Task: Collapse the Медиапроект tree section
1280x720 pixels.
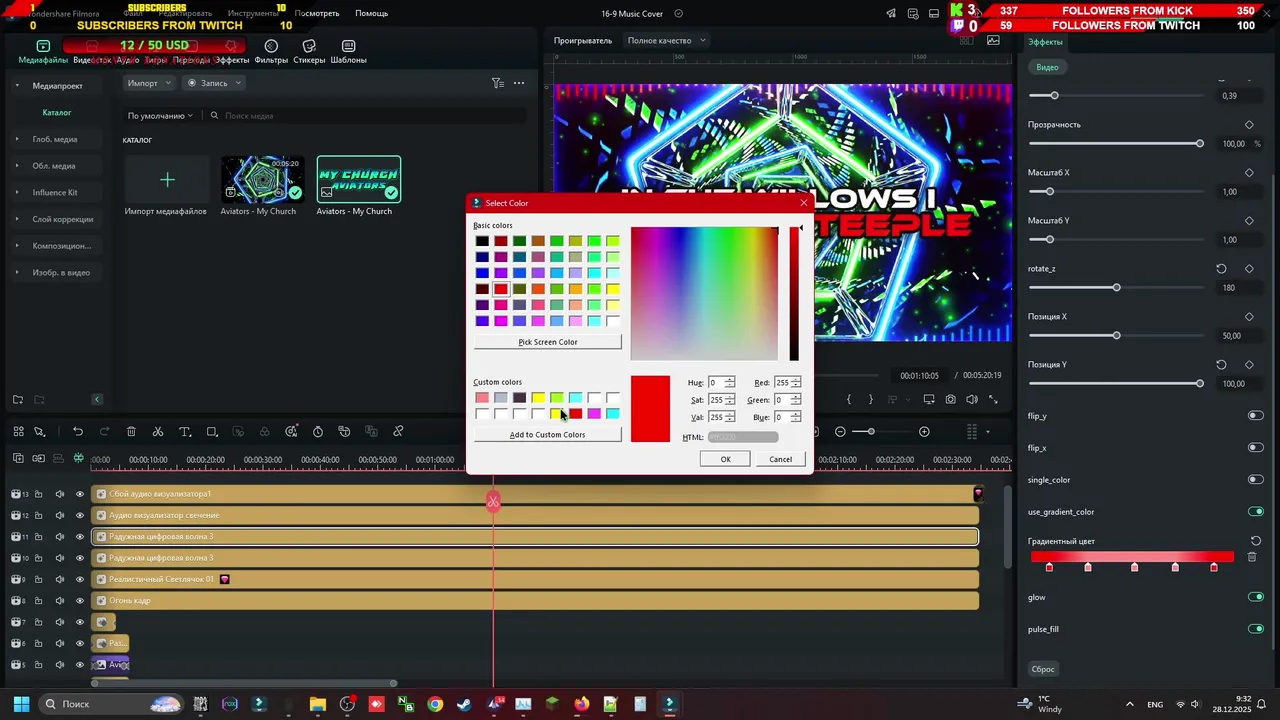Action: (x=17, y=86)
